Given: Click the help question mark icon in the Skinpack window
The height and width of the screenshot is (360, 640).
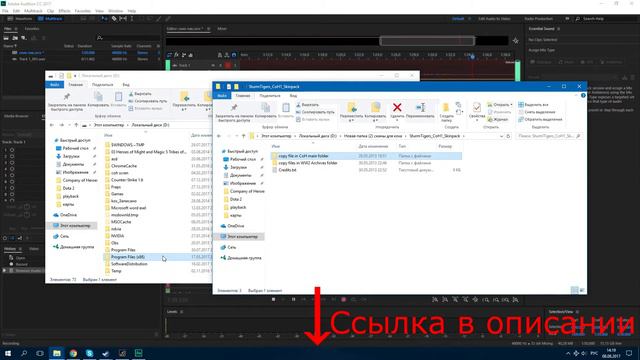Looking at the screenshot, I should click(583, 96).
